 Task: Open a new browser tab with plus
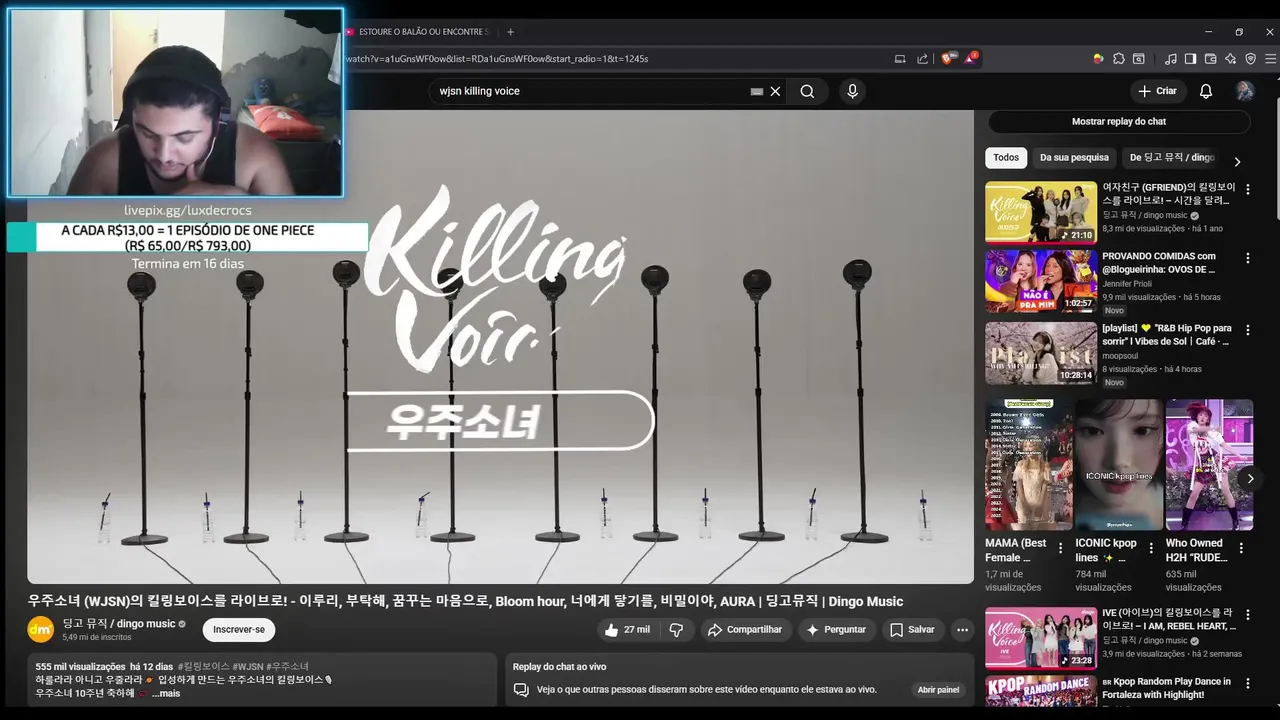pyautogui.click(x=510, y=32)
